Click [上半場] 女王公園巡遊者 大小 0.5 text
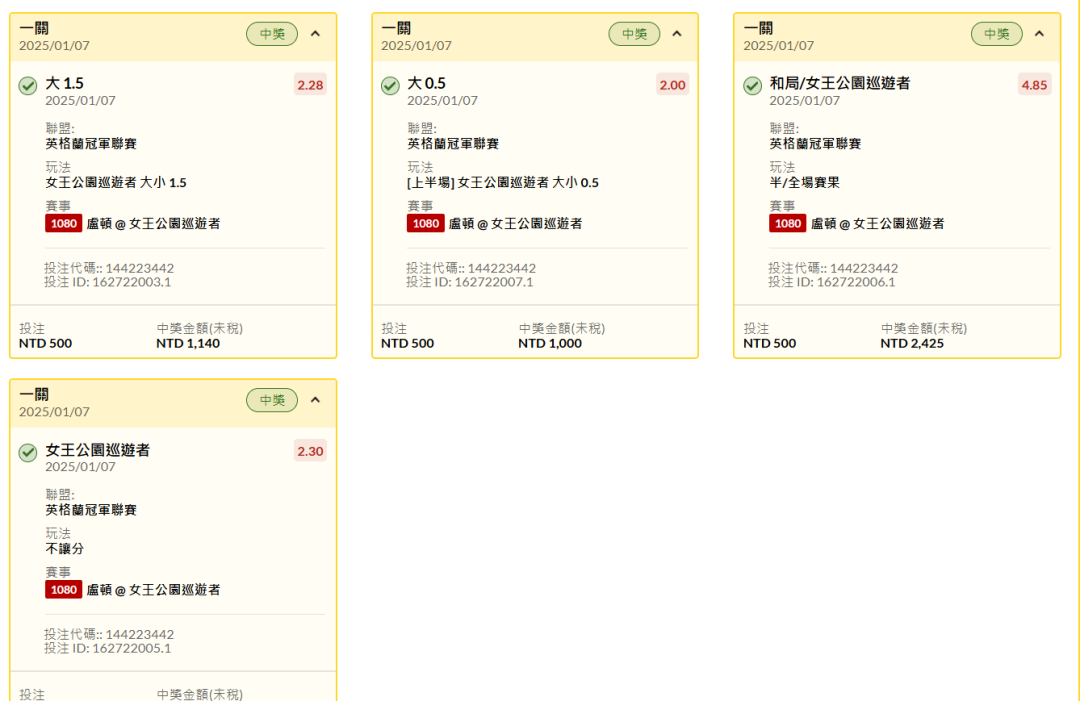Viewport: 1080px width, 701px height. [x=503, y=182]
